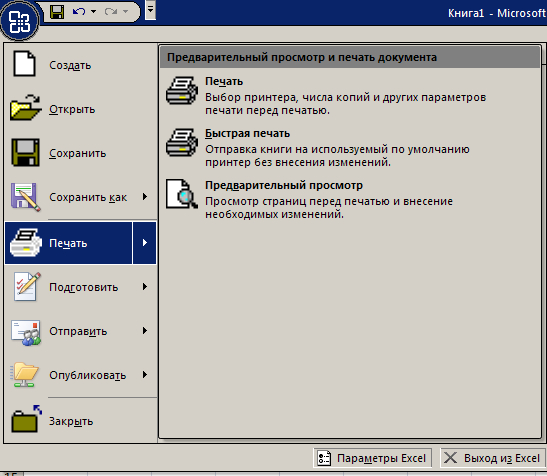
Task: Click the Сохранить как floppy-with-pencil icon
Action: click(26, 197)
